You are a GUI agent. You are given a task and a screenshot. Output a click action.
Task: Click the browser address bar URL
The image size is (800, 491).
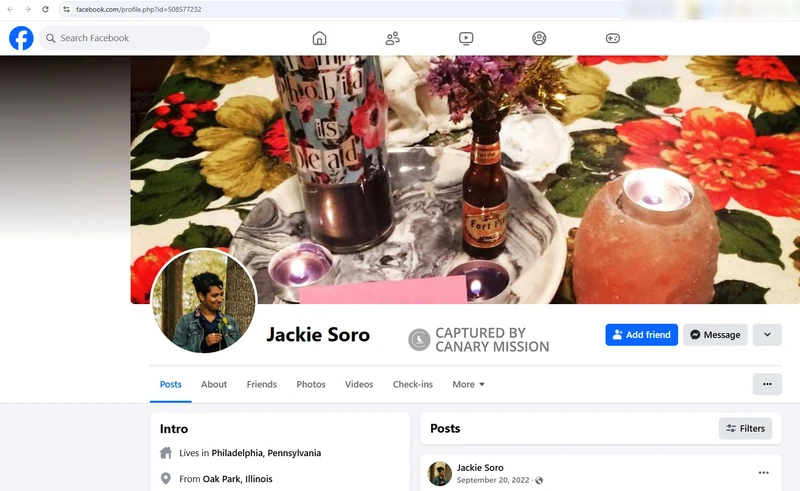coord(139,9)
